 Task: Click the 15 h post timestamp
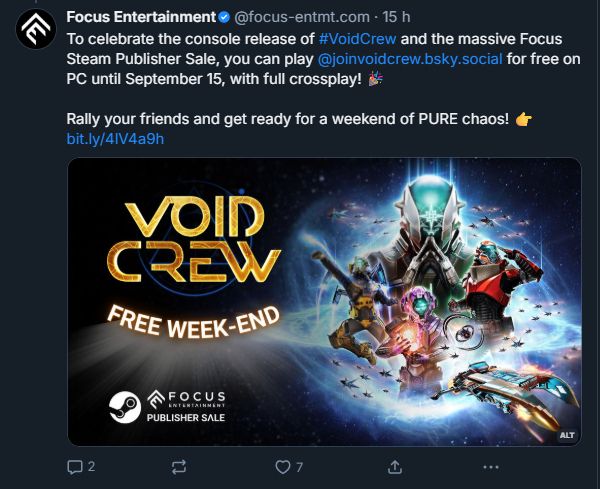click(x=396, y=17)
